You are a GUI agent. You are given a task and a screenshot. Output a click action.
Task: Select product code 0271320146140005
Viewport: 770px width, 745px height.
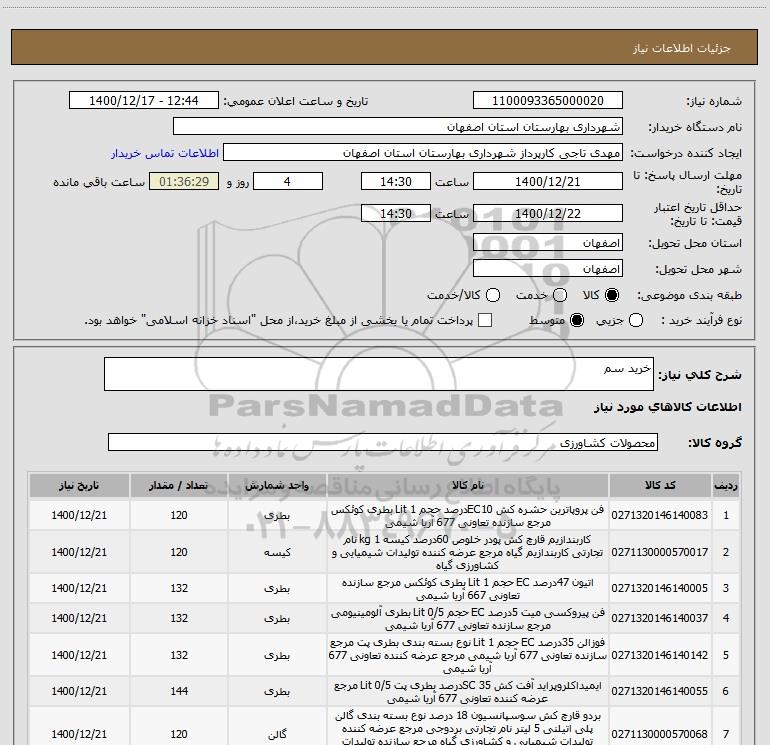pos(660,588)
